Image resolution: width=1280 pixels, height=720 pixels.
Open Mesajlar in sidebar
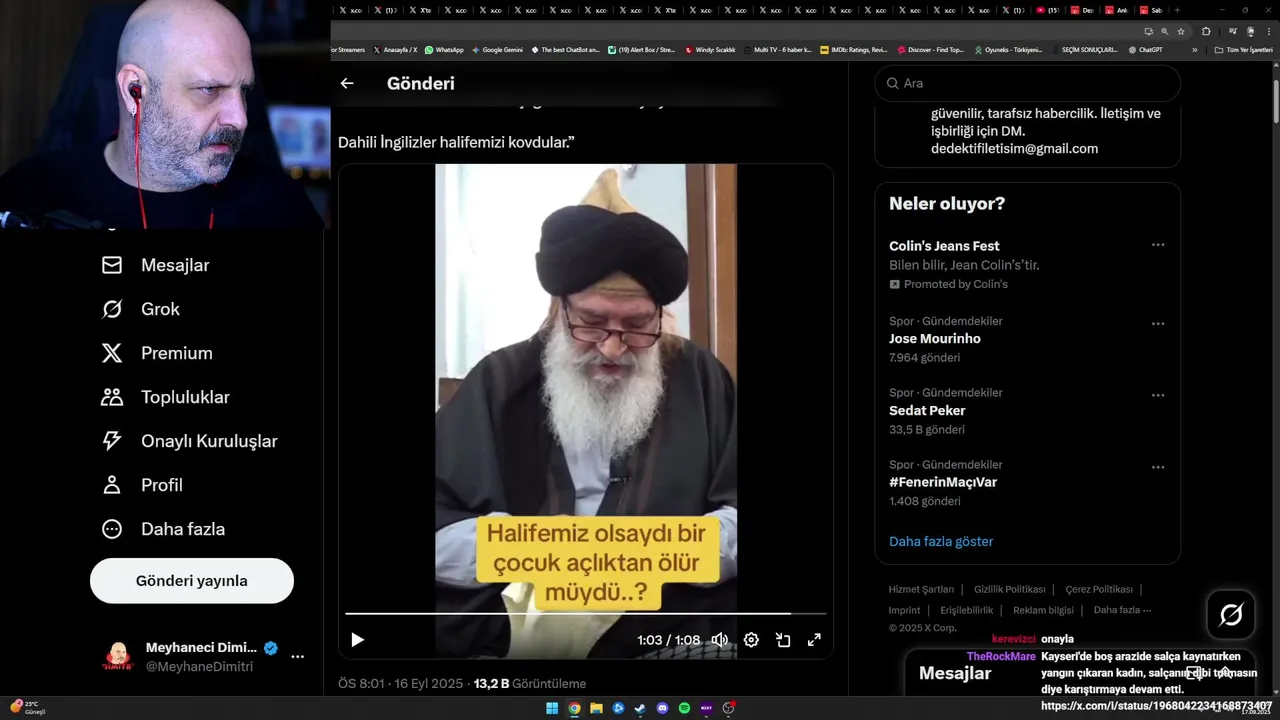[x=155, y=265]
